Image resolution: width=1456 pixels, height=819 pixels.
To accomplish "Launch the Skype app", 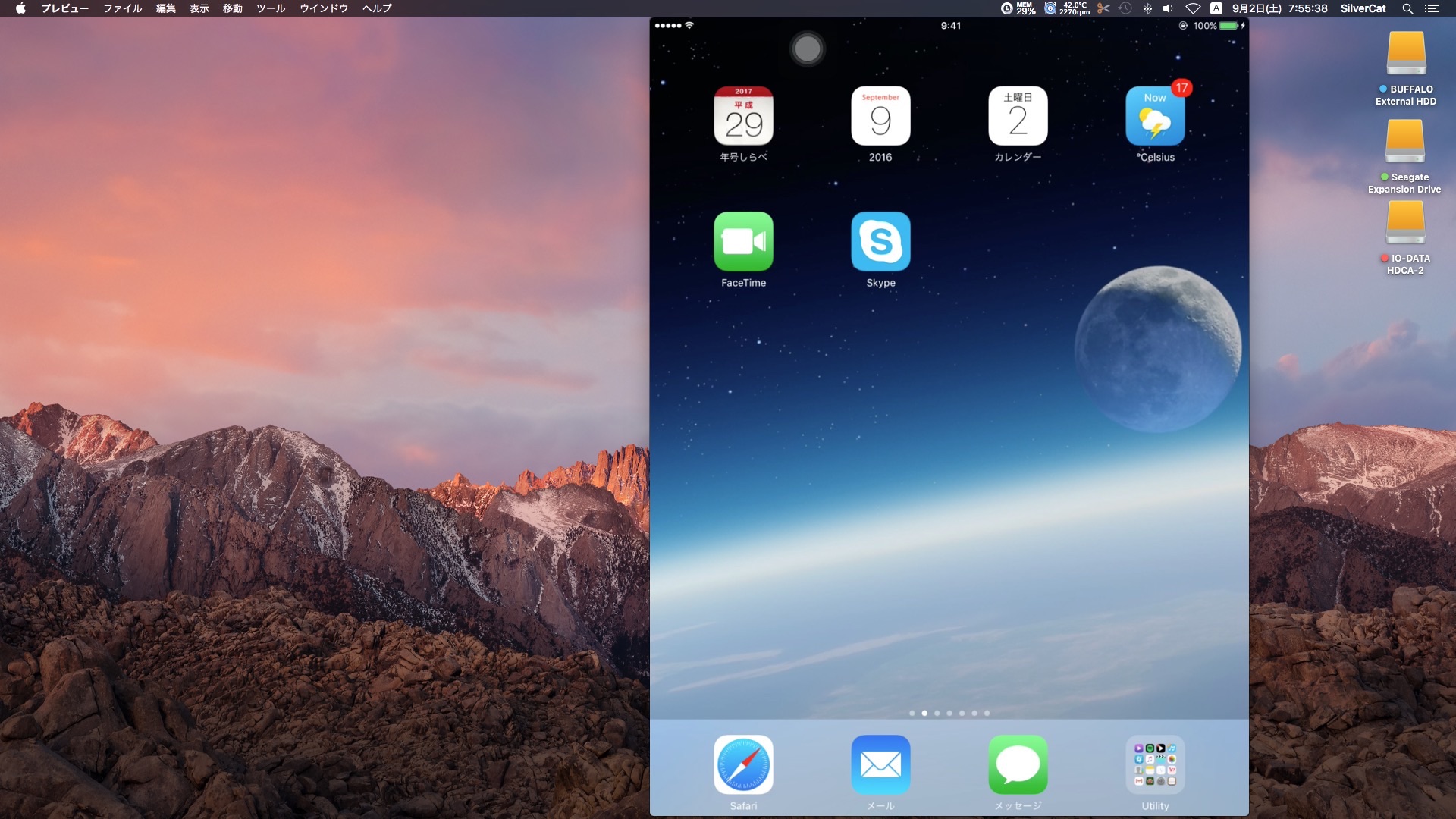I will point(880,241).
